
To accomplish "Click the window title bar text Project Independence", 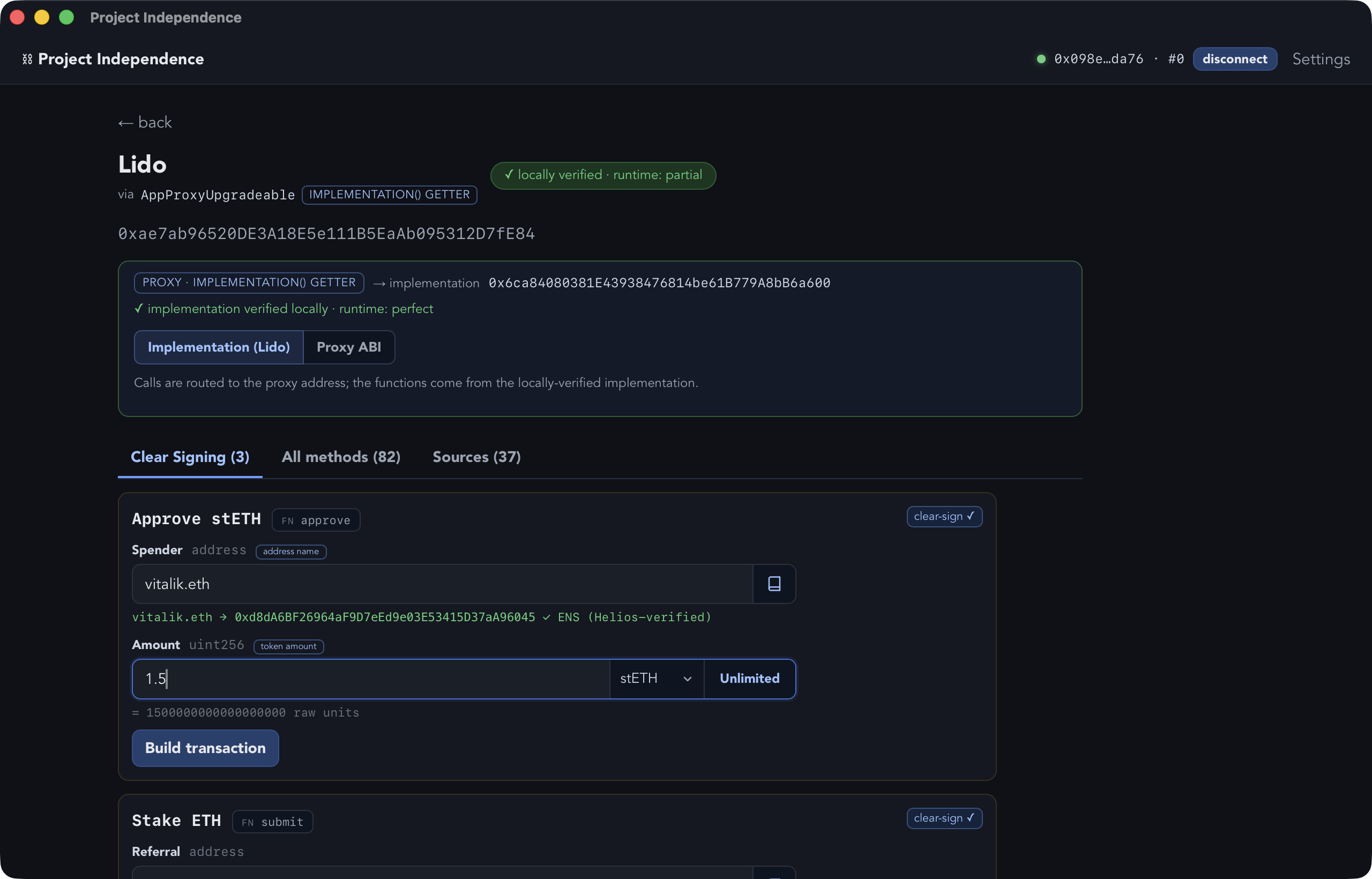I will coord(166,18).
